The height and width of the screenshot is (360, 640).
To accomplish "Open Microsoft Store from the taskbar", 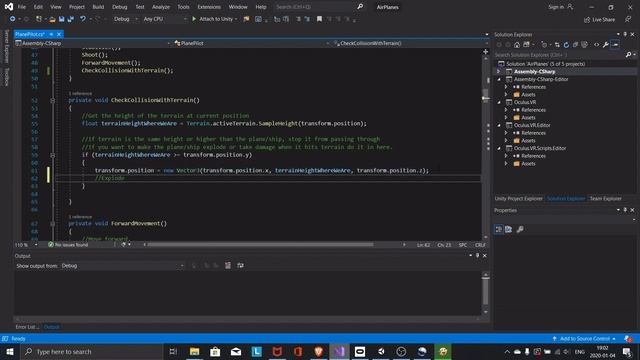I will pyautogui.click(x=215, y=351).
